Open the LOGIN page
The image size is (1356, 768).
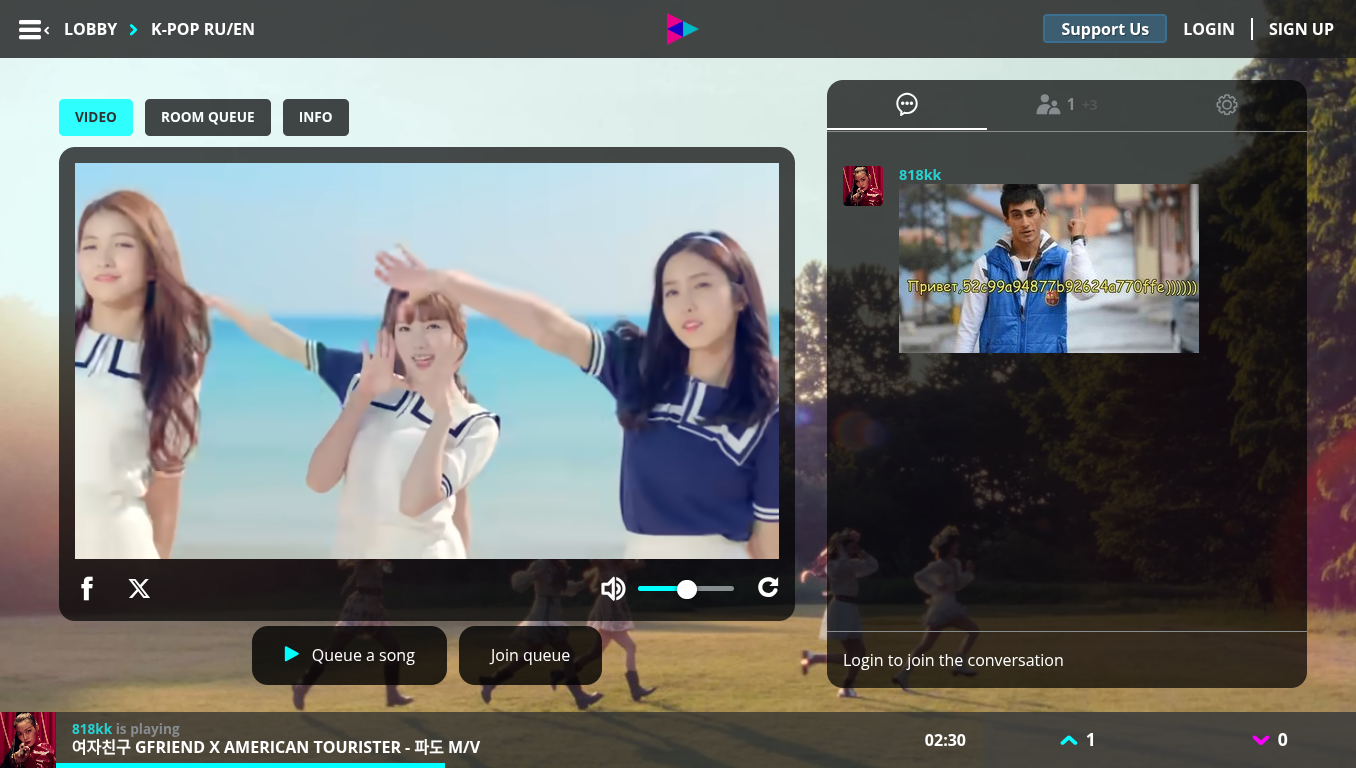pyautogui.click(x=1209, y=29)
